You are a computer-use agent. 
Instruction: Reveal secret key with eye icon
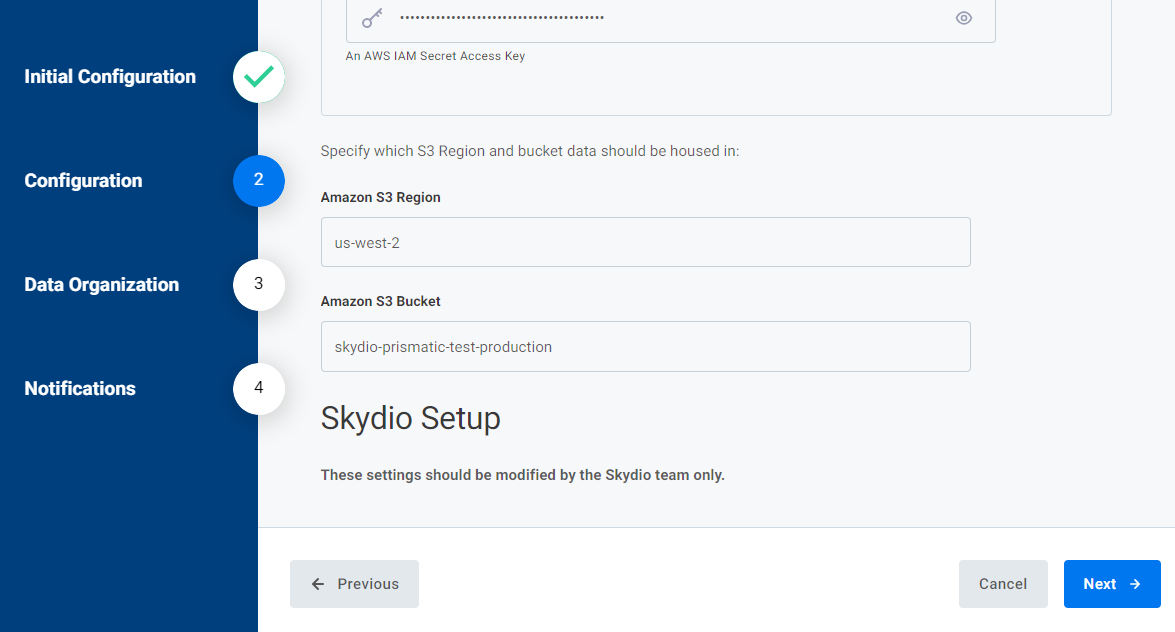point(964,18)
